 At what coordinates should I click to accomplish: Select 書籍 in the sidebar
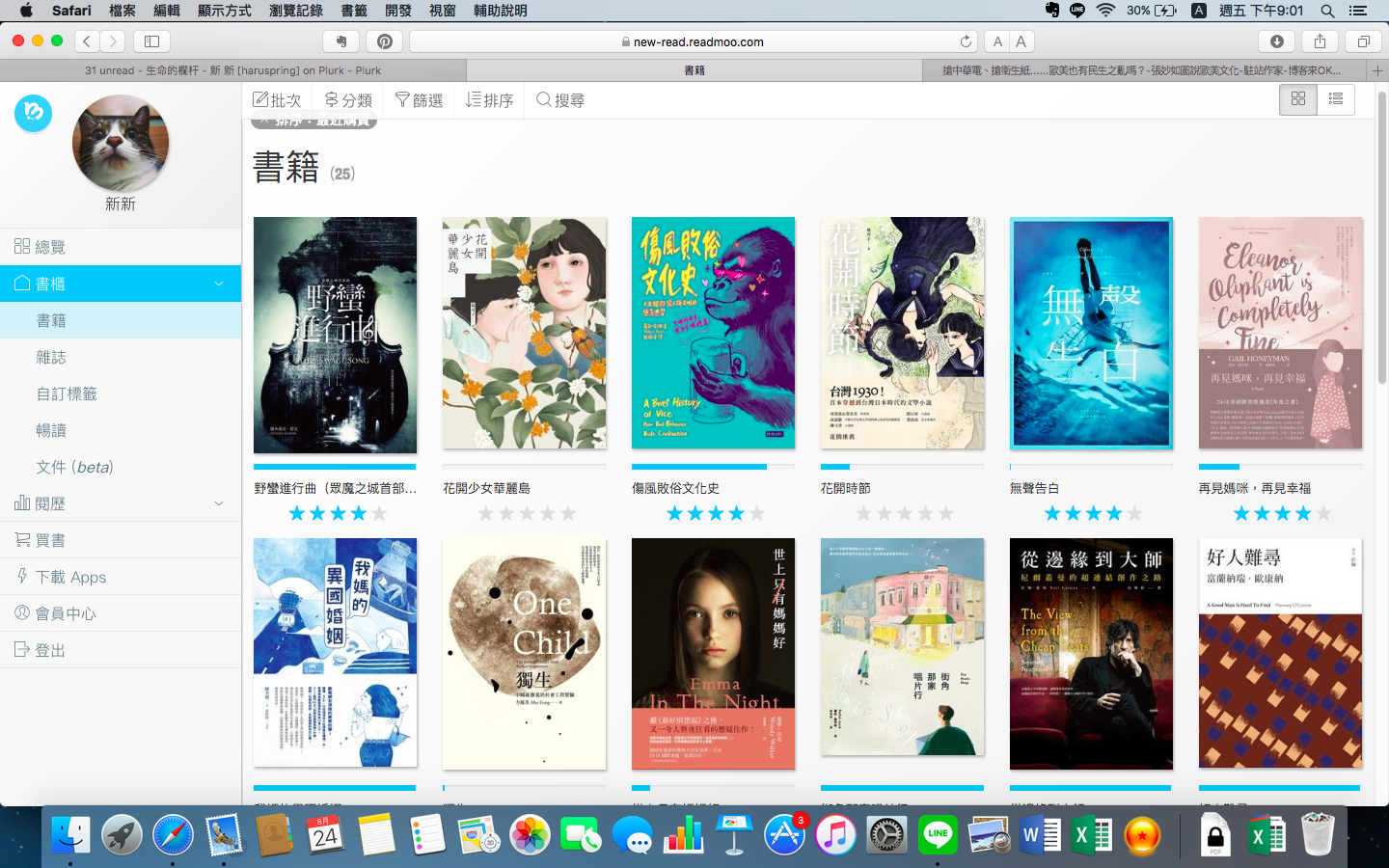(x=121, y=320)
